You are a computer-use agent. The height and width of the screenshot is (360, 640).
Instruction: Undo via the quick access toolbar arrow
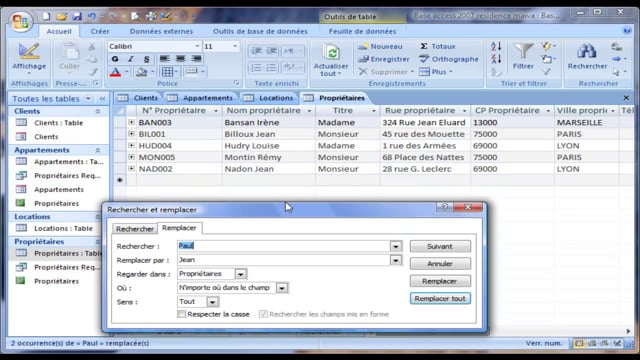pyautogui.click(x=91, y=16)
